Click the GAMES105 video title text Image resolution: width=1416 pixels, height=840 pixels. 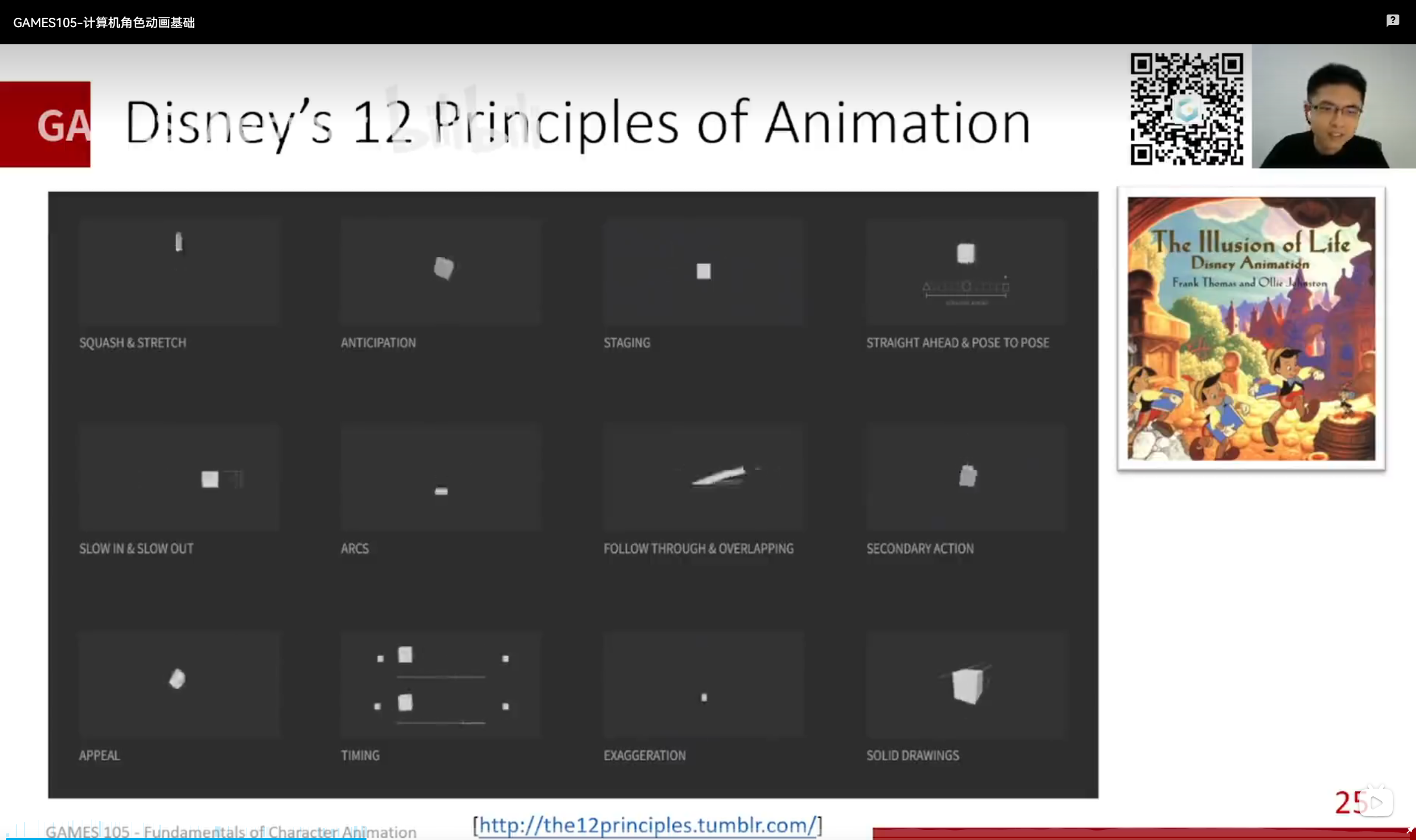[104, 23]
